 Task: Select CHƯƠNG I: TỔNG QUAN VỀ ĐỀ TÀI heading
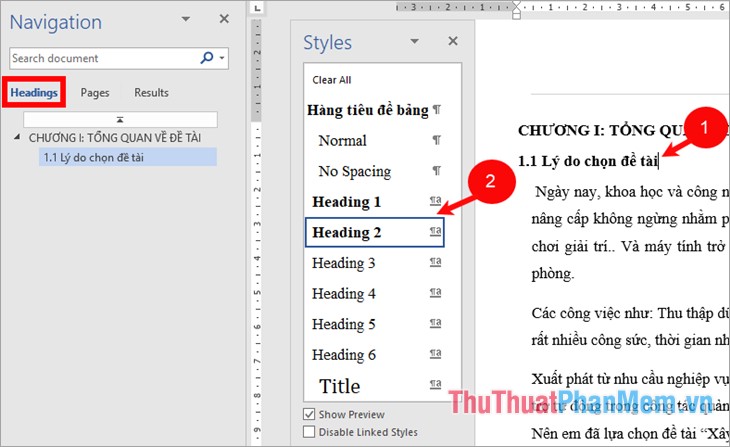pos(115,138)
